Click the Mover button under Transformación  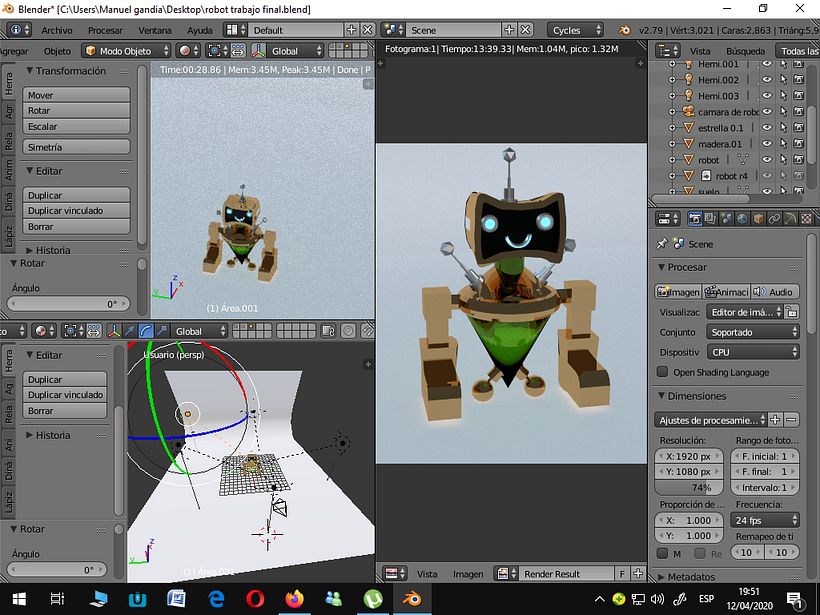click(76, 95)
